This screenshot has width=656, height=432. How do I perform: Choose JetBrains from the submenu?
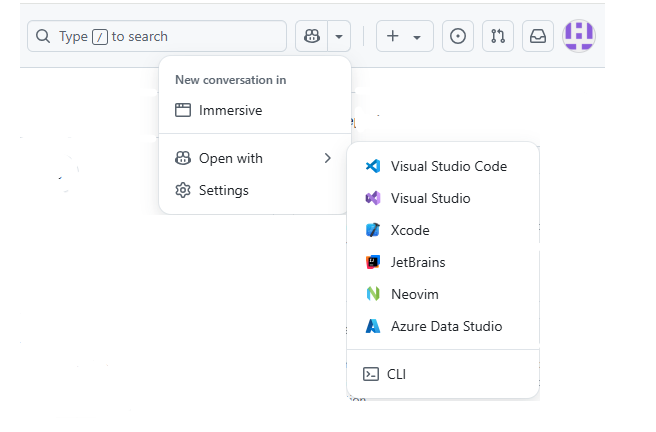click(x=417, y=262)
